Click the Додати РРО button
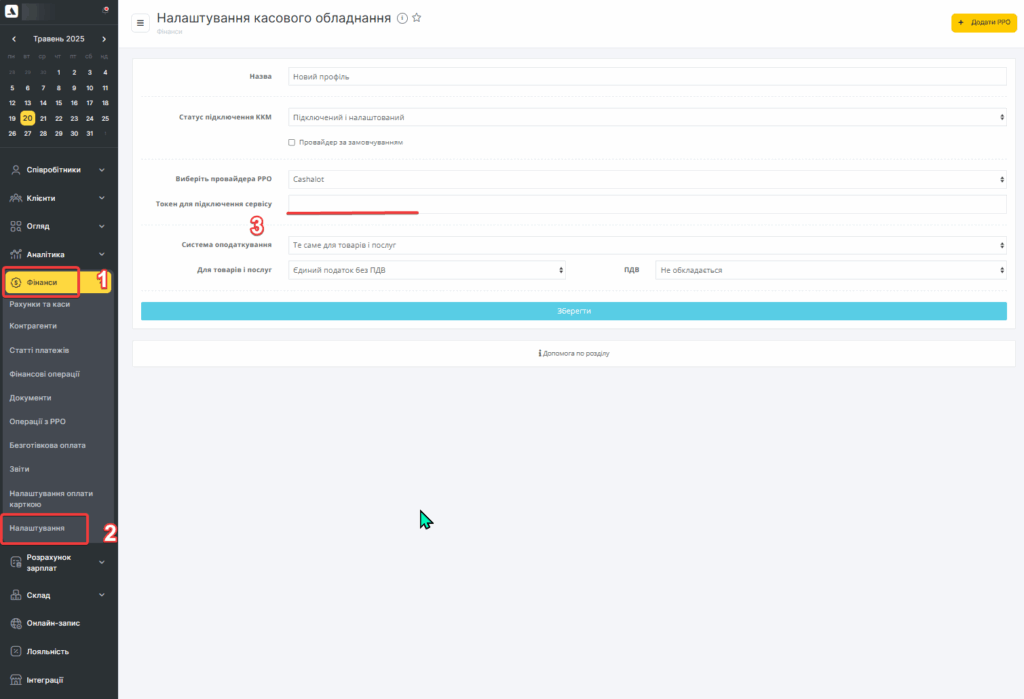This screenshot has height=699, width=1024. coord(983,22)
